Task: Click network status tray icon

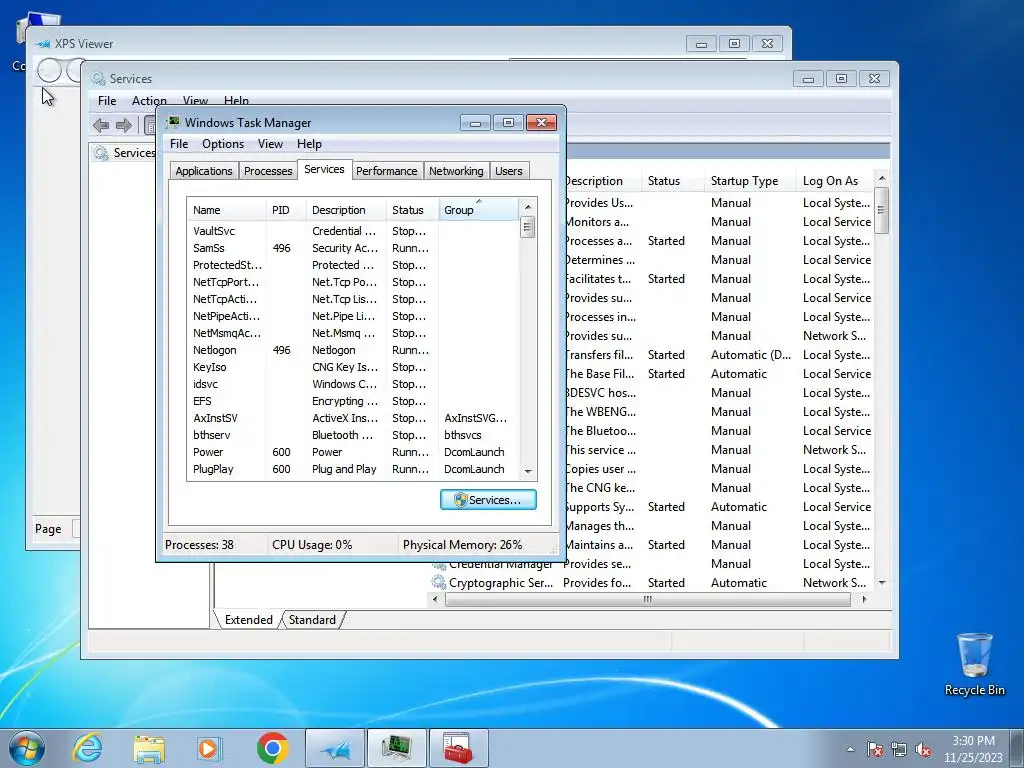Action: (x=899, y=749)
